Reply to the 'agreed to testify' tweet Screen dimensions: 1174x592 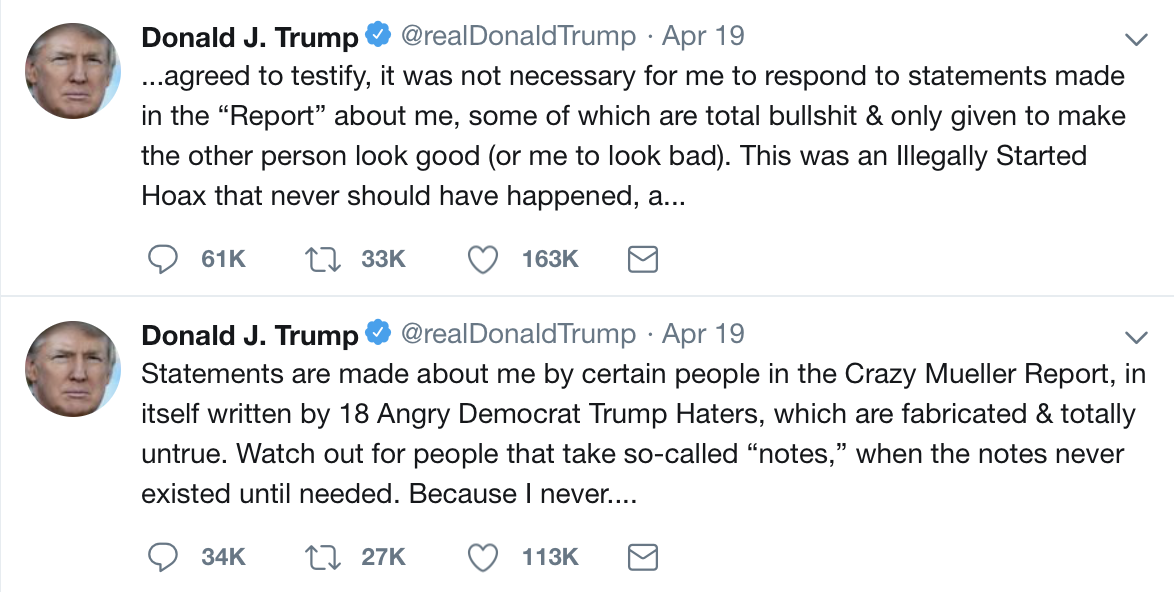(163, 259)
